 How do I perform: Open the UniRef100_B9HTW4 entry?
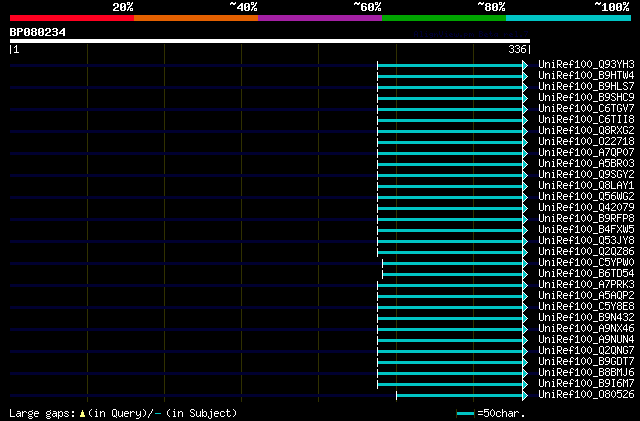tap(586, 76)
